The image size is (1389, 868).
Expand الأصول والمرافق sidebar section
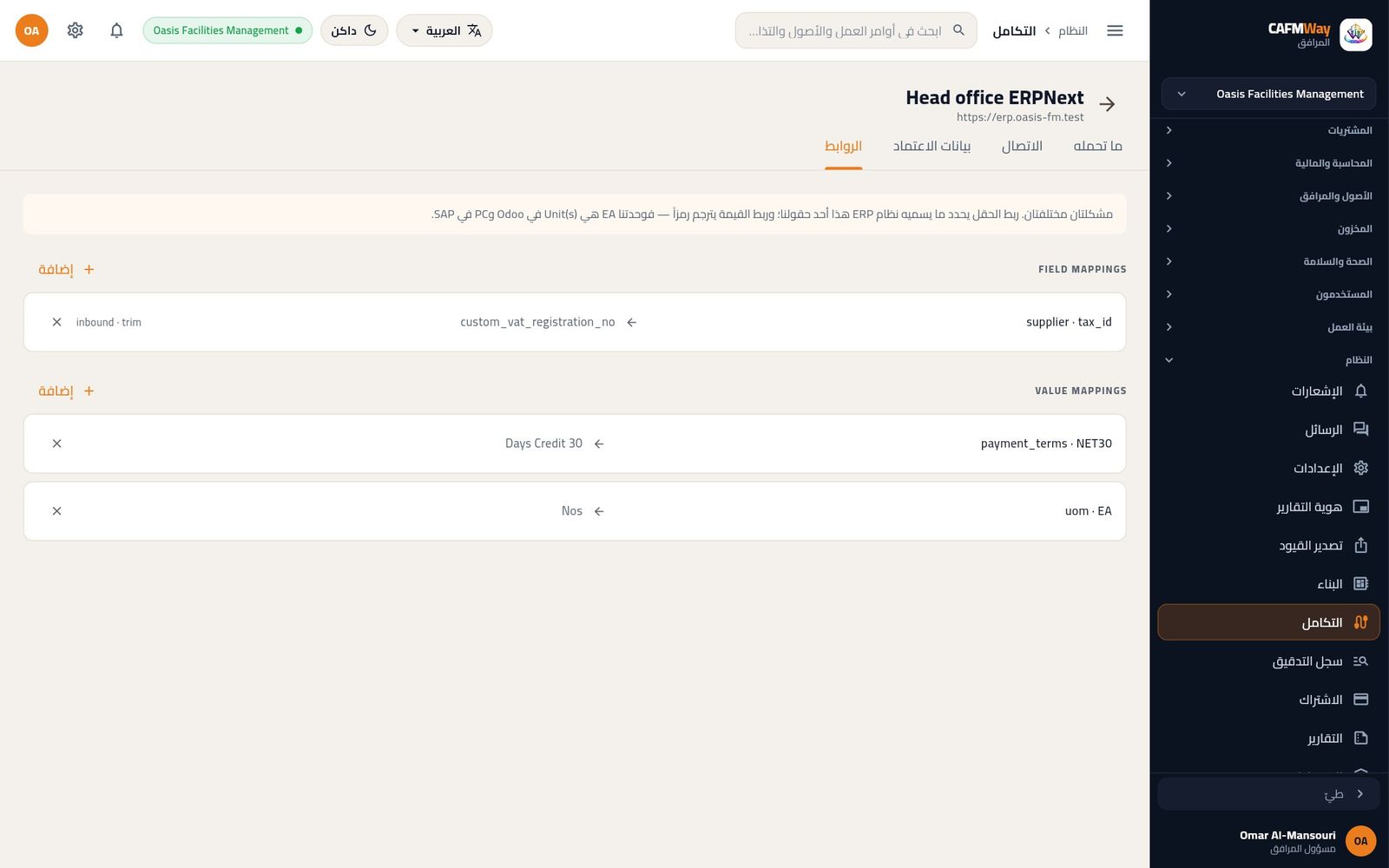[1268, 196]
